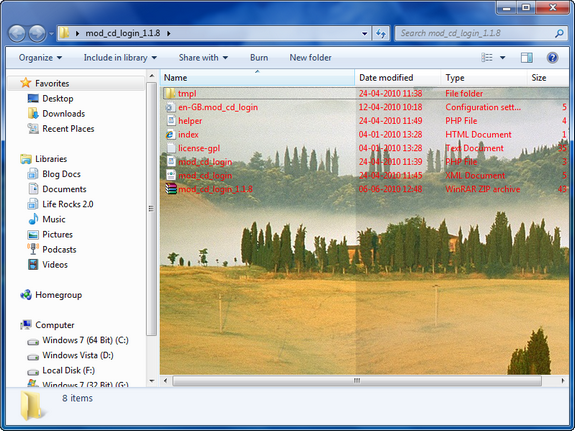Open the Organize menu
Image resolution: width=575 pixels, height=431 pixels.
pos(40,58)
